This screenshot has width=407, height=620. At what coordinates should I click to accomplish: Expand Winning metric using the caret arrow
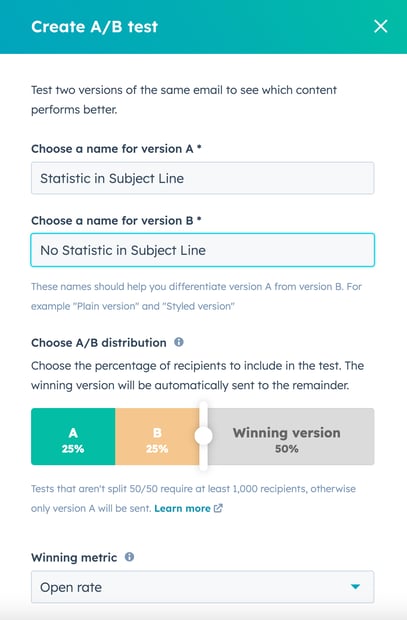coord(355,587)
